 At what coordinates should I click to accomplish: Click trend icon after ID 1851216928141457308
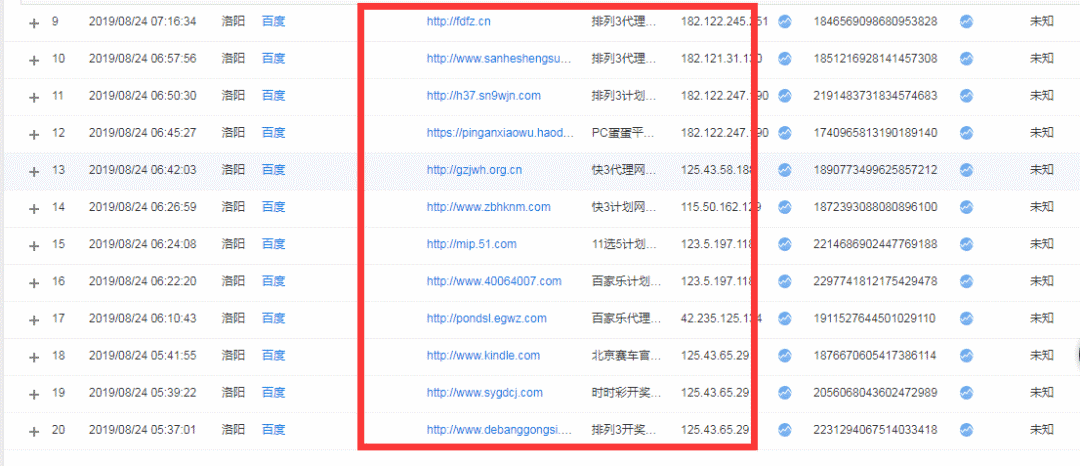tap(966, 59)
